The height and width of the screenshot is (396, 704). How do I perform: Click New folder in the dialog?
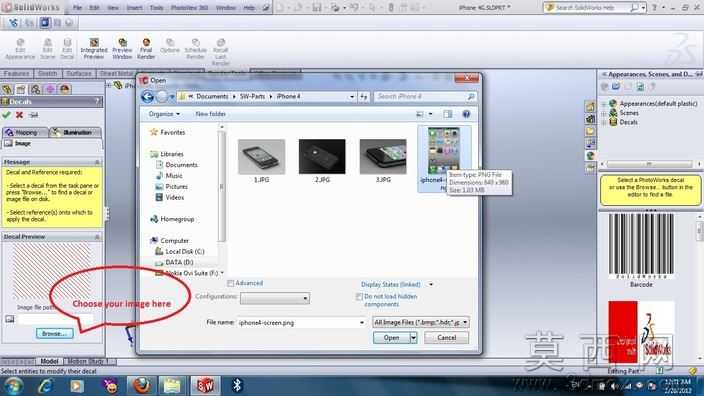211,114
